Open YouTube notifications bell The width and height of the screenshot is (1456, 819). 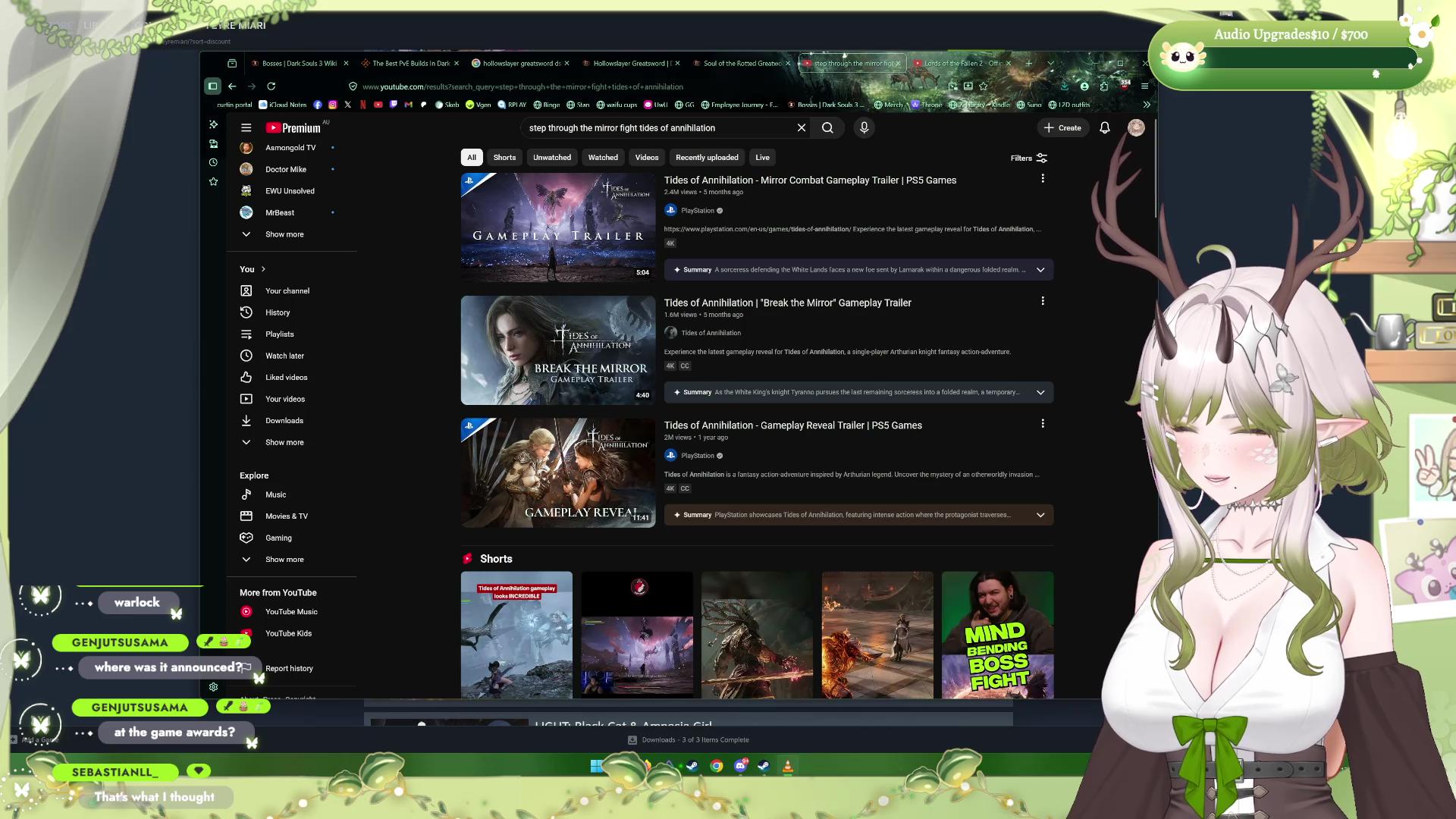point(1105,128)
